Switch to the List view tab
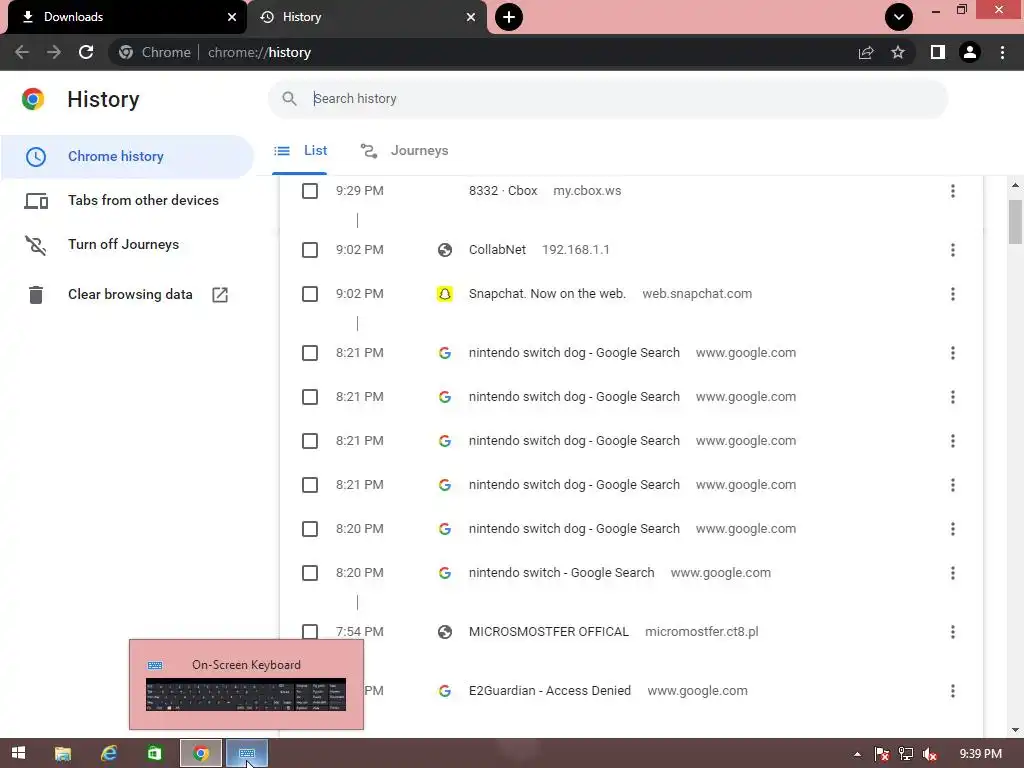Viewport: 1024px width, 768px height. point(300,151)
